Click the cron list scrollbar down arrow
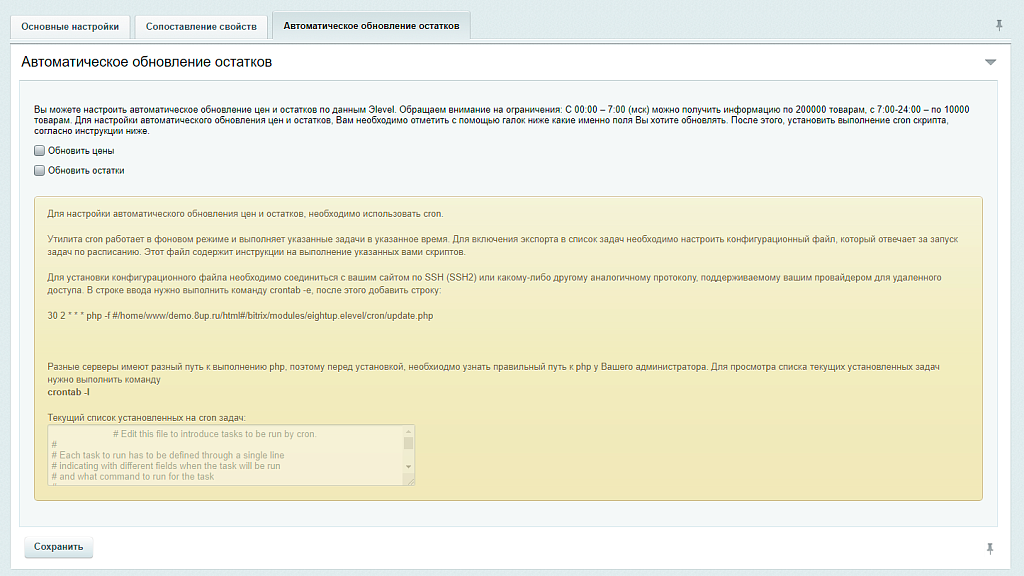 pyautogui.click(x=408, y=467)
